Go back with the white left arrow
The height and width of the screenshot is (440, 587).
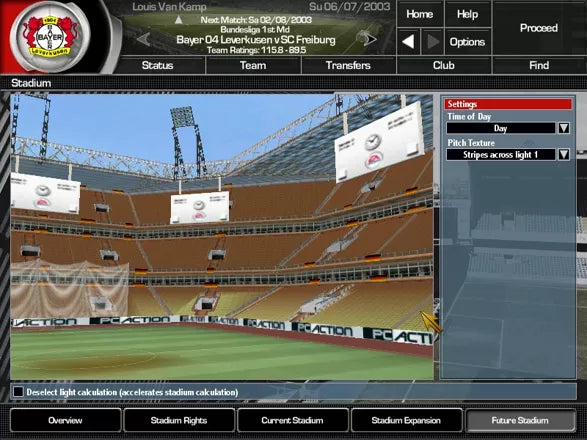[408, 42]
